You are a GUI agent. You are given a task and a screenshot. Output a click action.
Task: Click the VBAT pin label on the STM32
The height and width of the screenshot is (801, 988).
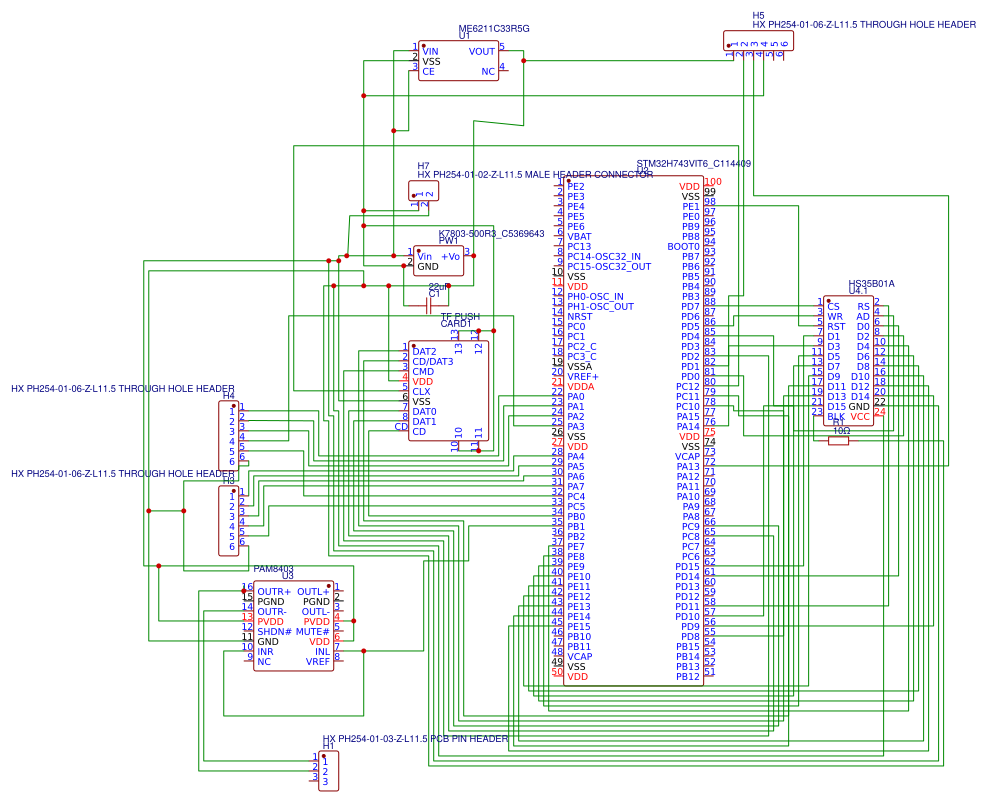(x=579, y=236)
